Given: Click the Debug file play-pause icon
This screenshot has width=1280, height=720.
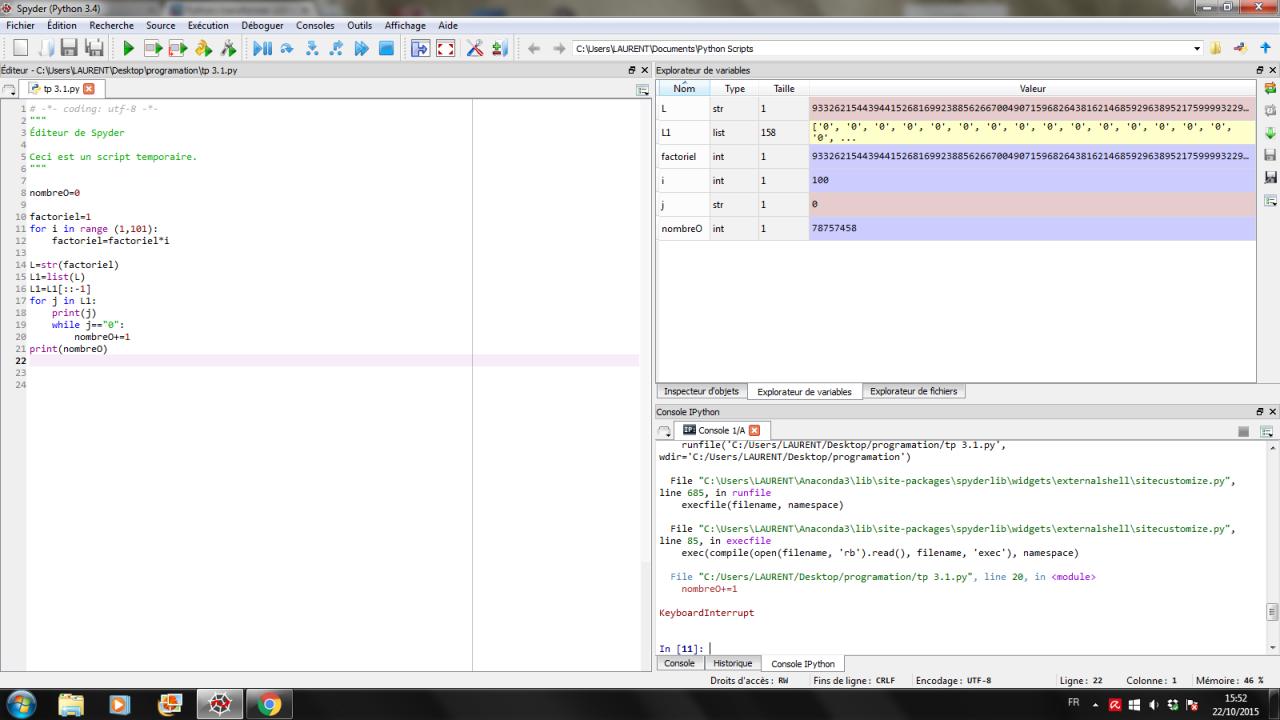Looking at the screenshot, I should pos(262,48).
